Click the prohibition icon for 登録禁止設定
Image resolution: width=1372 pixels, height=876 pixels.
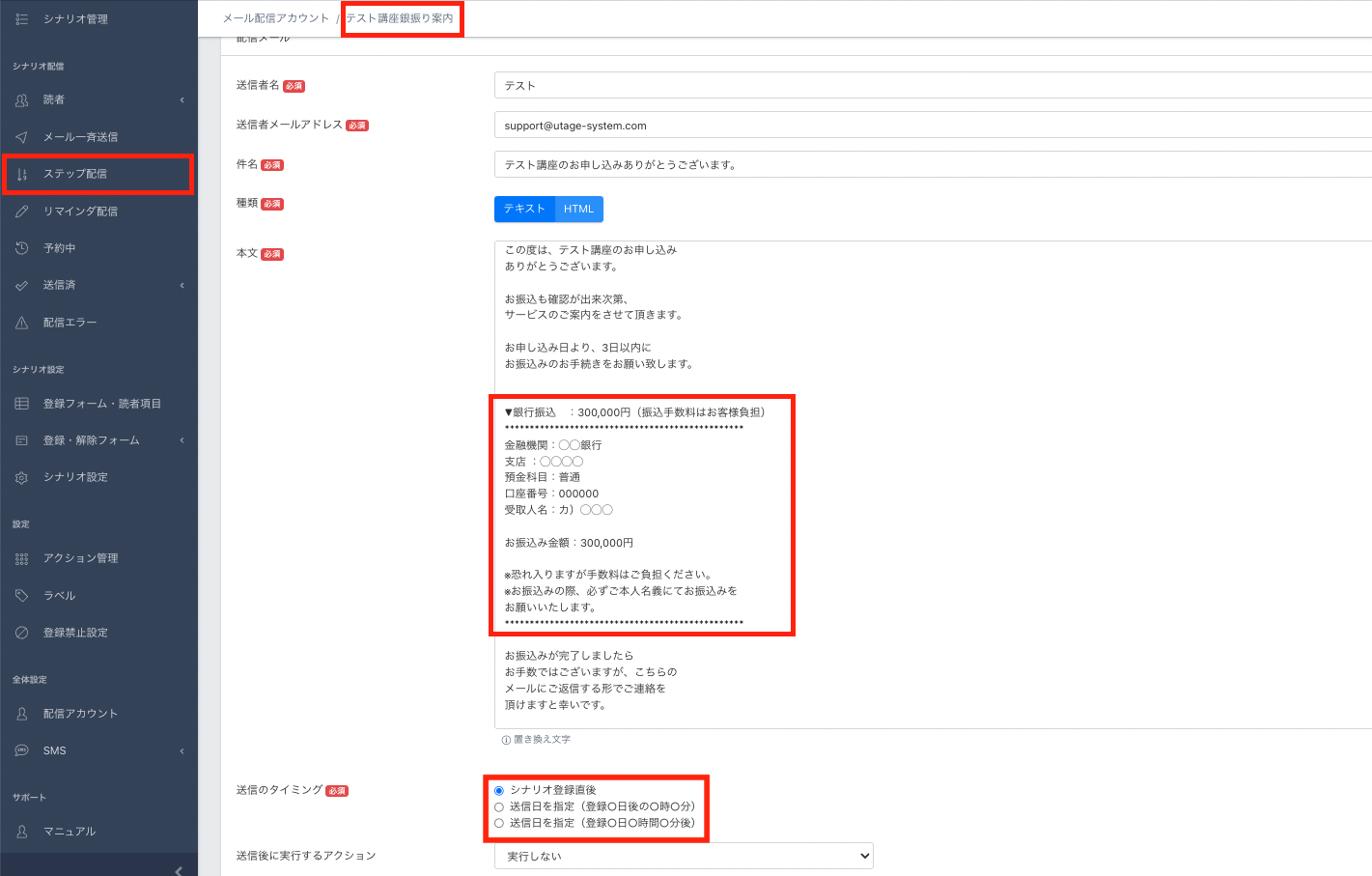tap(21, 633)
